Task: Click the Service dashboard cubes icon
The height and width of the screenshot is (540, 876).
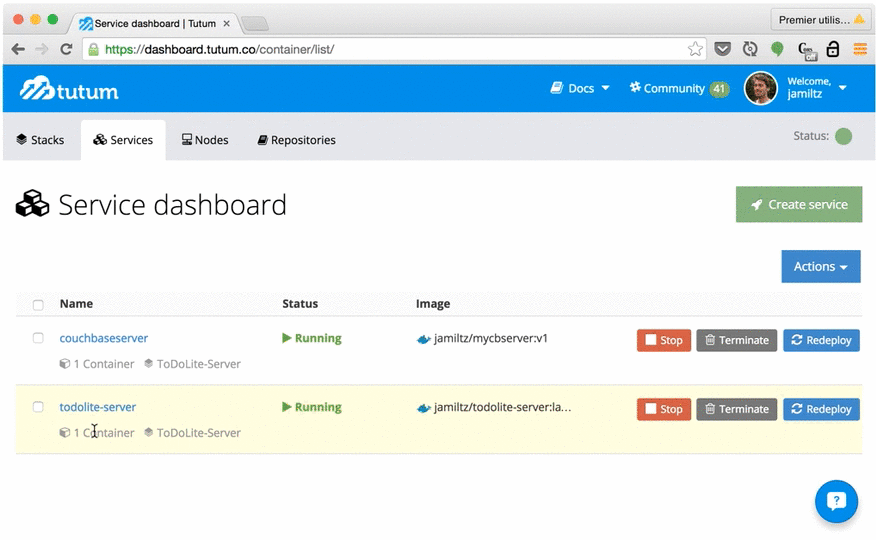Action: pyautogui.click(x=32, y=203)
